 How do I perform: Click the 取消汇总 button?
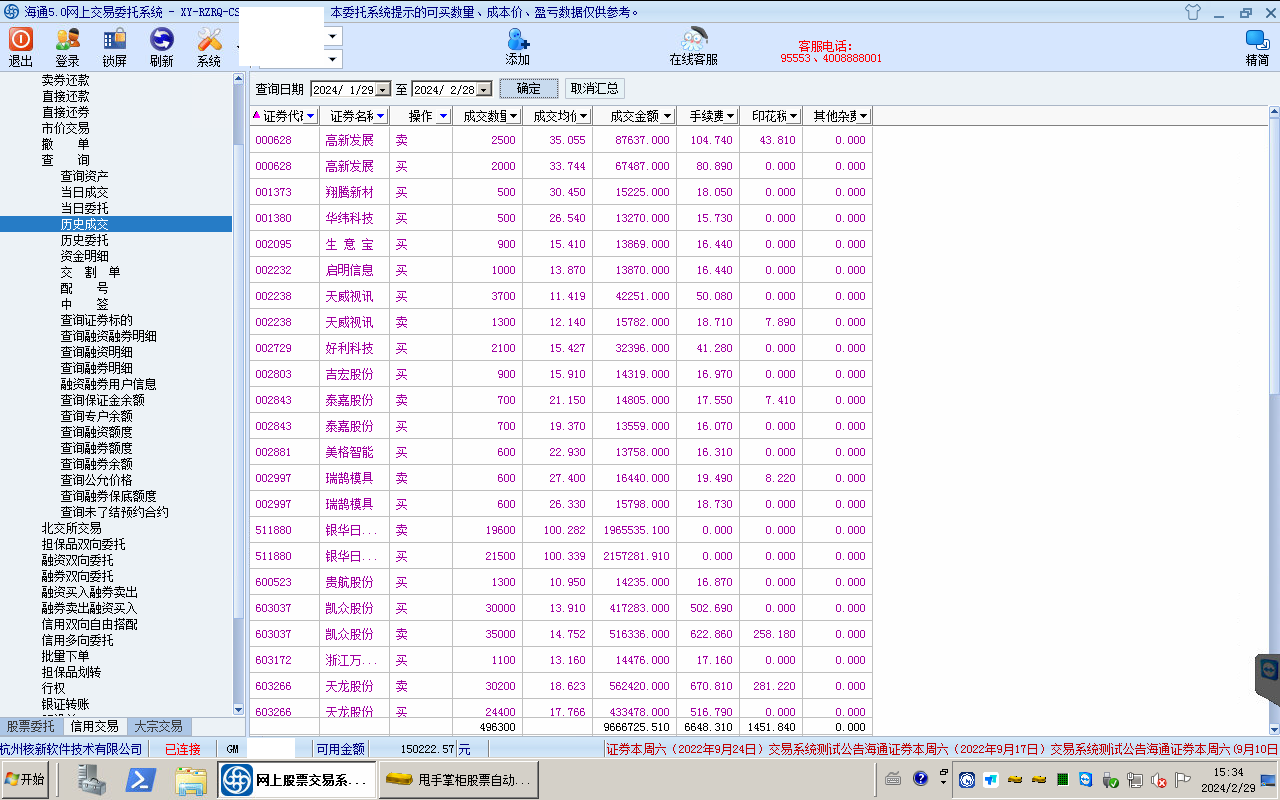coord(594,89)
